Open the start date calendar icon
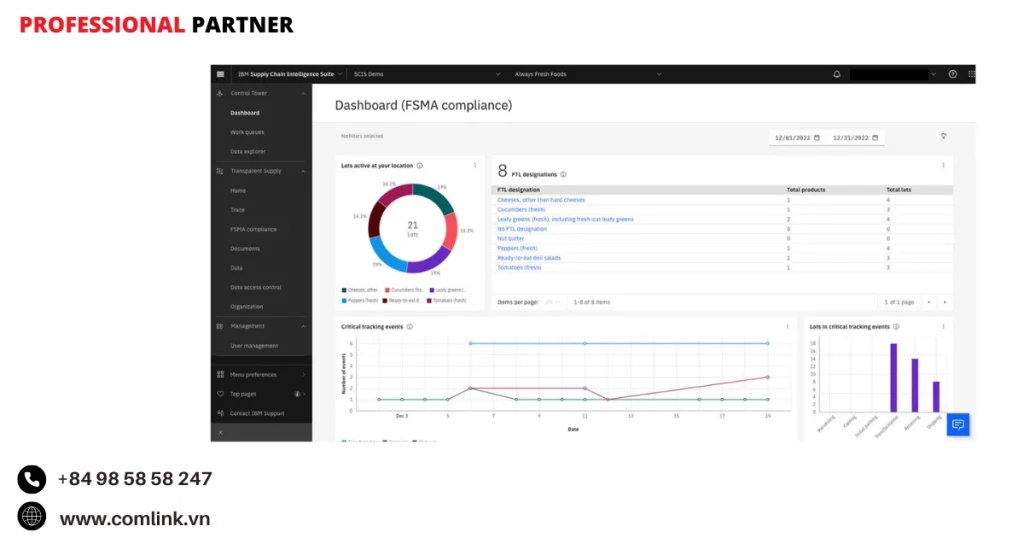The width and height of the screenshot is (1024, 538). coord(817,138)
